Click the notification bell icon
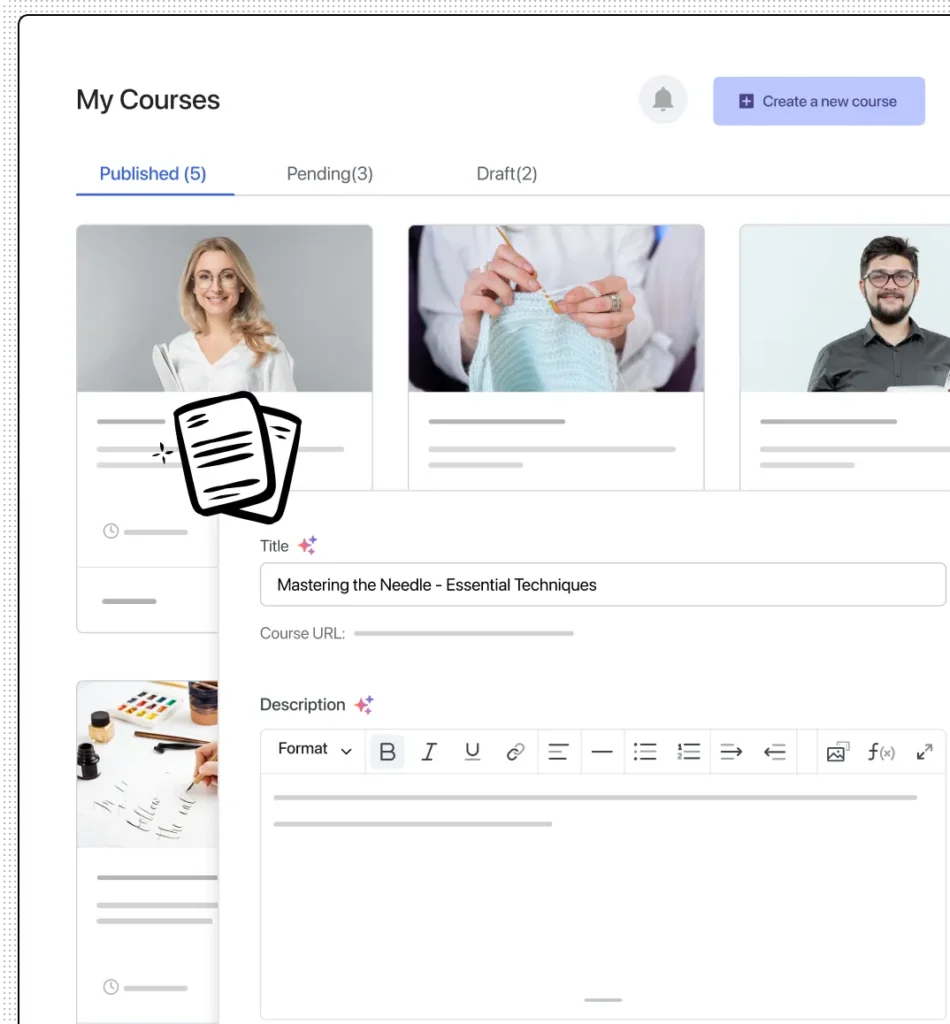 (663, 100)
